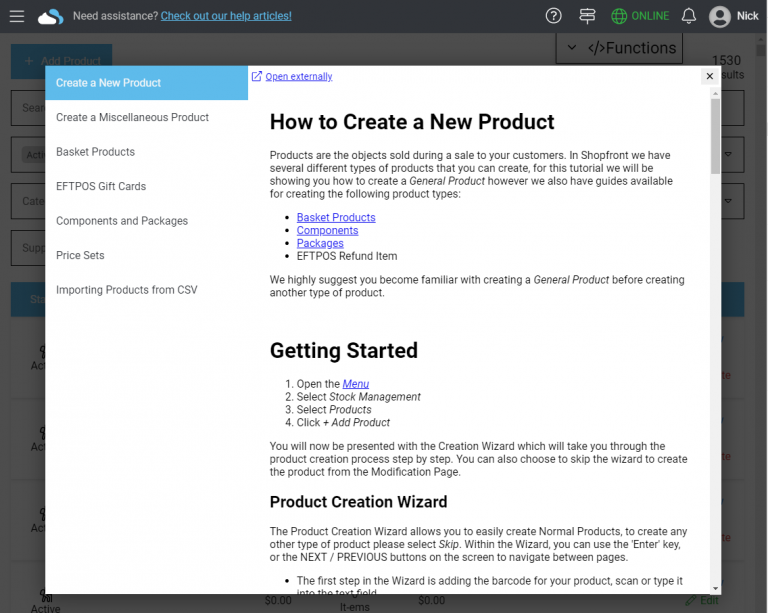Image resolution: width=768 pixels, height=613 pixels.
Task: Open the notifications bell
Action: (689, 16)
